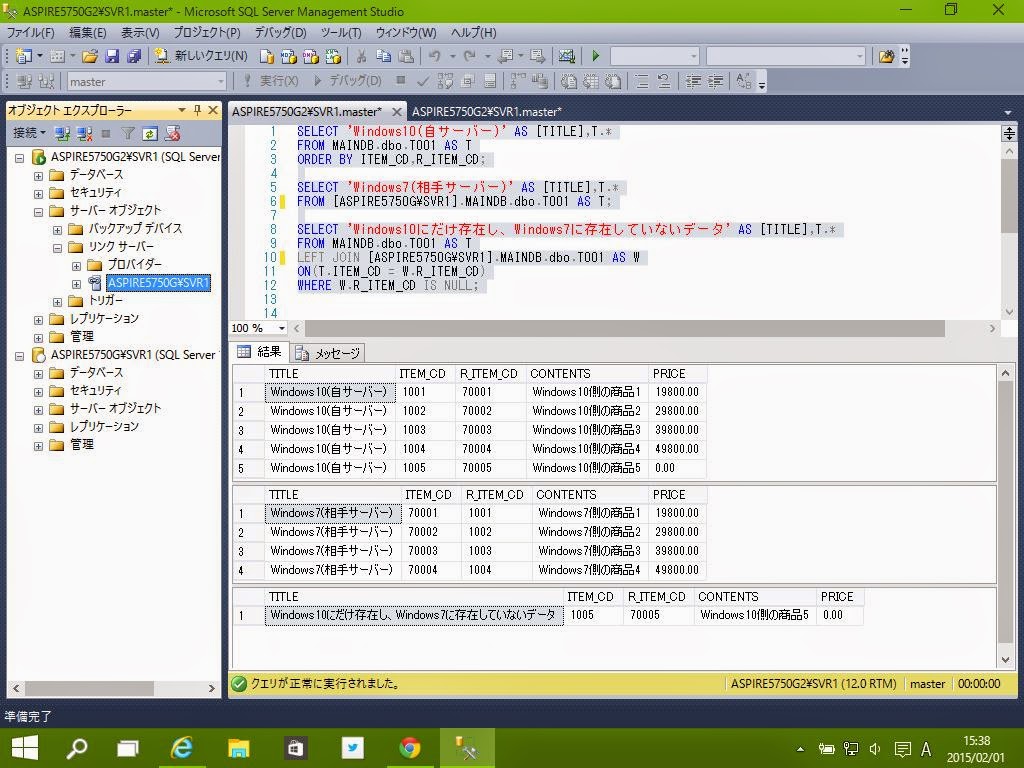The width and height of the screenshot is (1024, 768).
Task: Open Google Chrome from the taskbar
Action: (409, 747)
